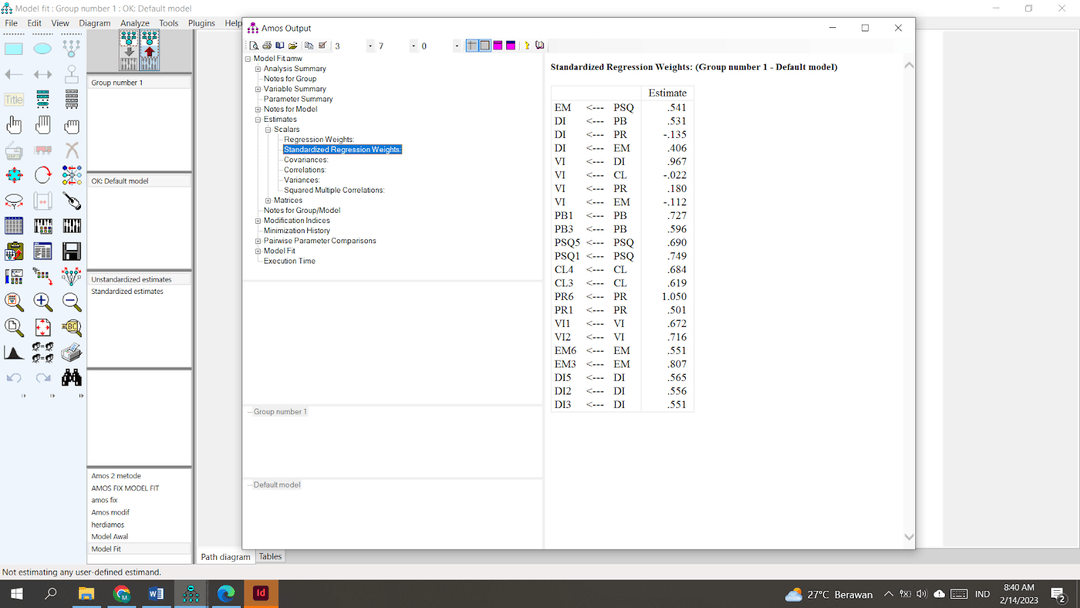The height and width of the screenshot is (608, 1080).
Task: Open the select data files grid icon
Action: (14, 226)
